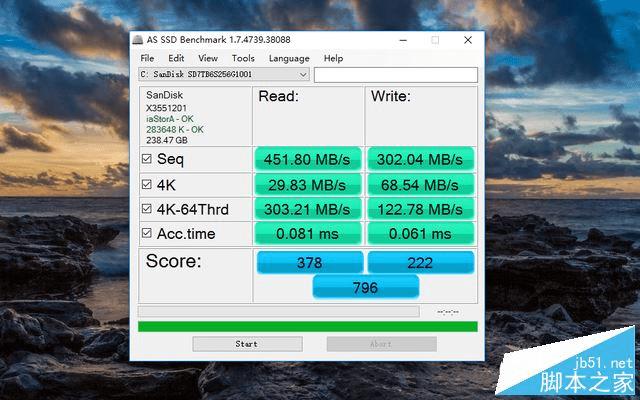The height and width of the screenshot is (400, 640).
Task: Open the Tools menu
Action: (x=243, y=58)
